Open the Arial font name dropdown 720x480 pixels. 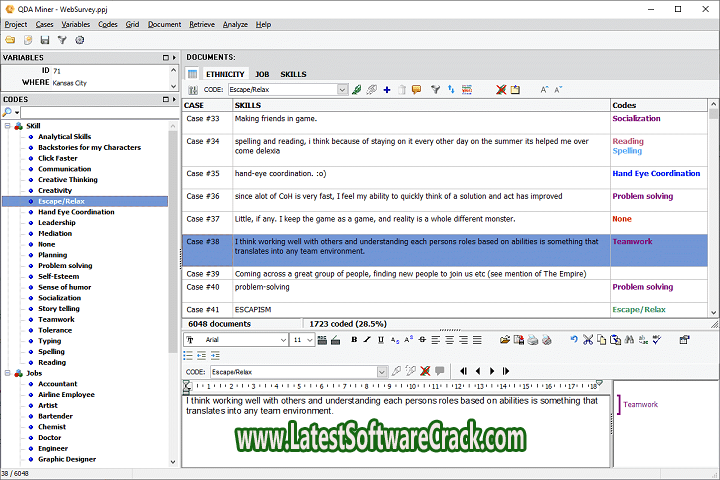click(283, 340)
